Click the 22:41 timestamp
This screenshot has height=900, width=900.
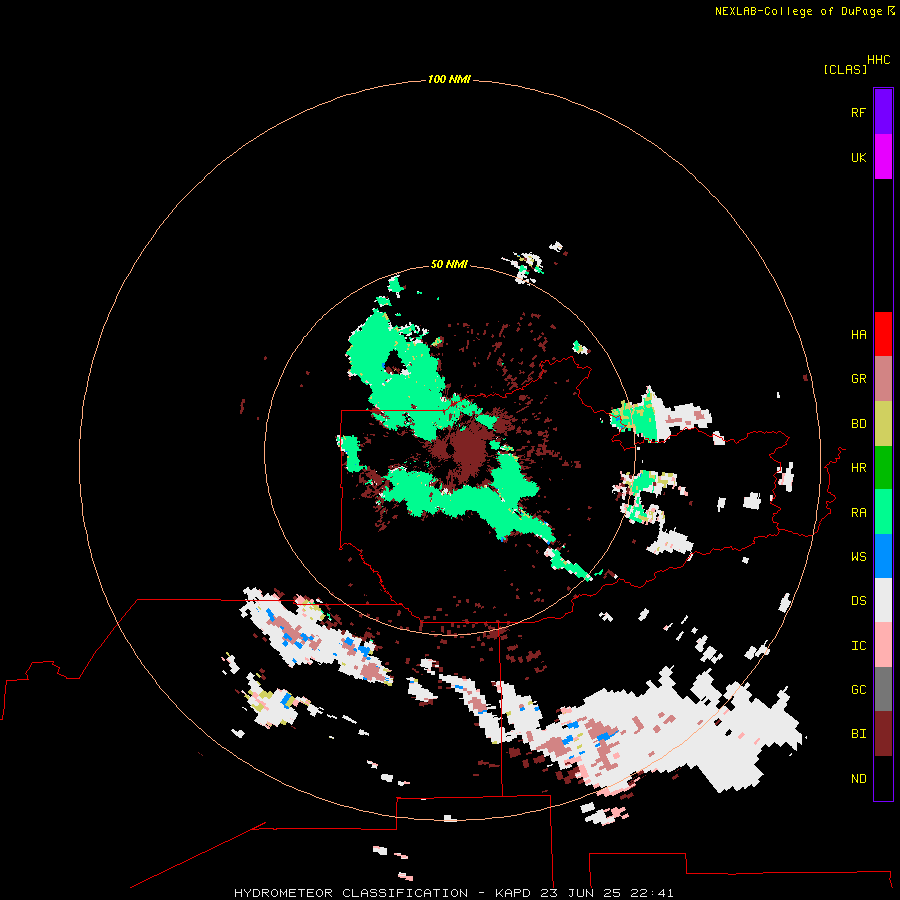(x=651, y=893)
